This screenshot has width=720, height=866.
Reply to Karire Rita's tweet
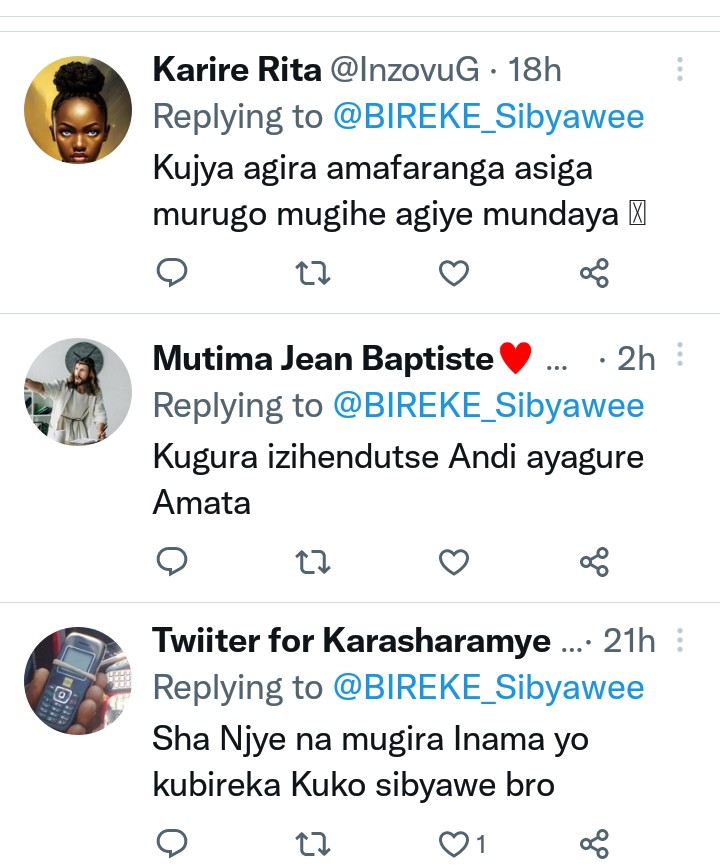point(173,273)
